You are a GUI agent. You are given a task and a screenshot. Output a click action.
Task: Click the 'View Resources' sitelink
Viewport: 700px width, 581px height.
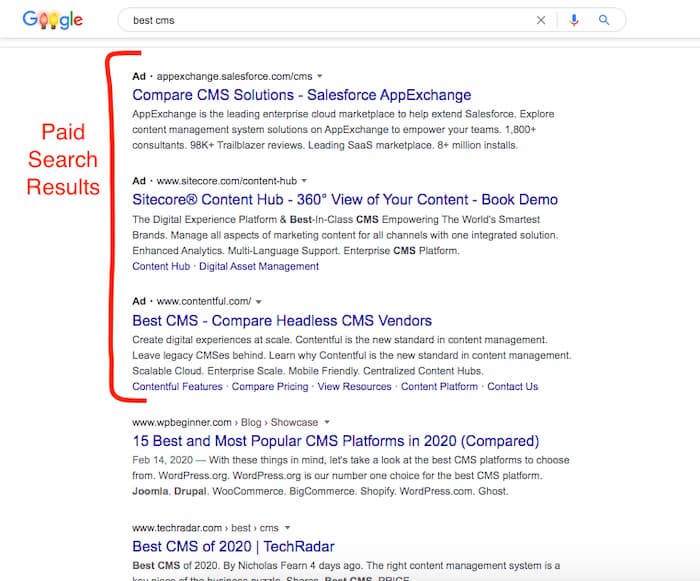pos(354,387)
